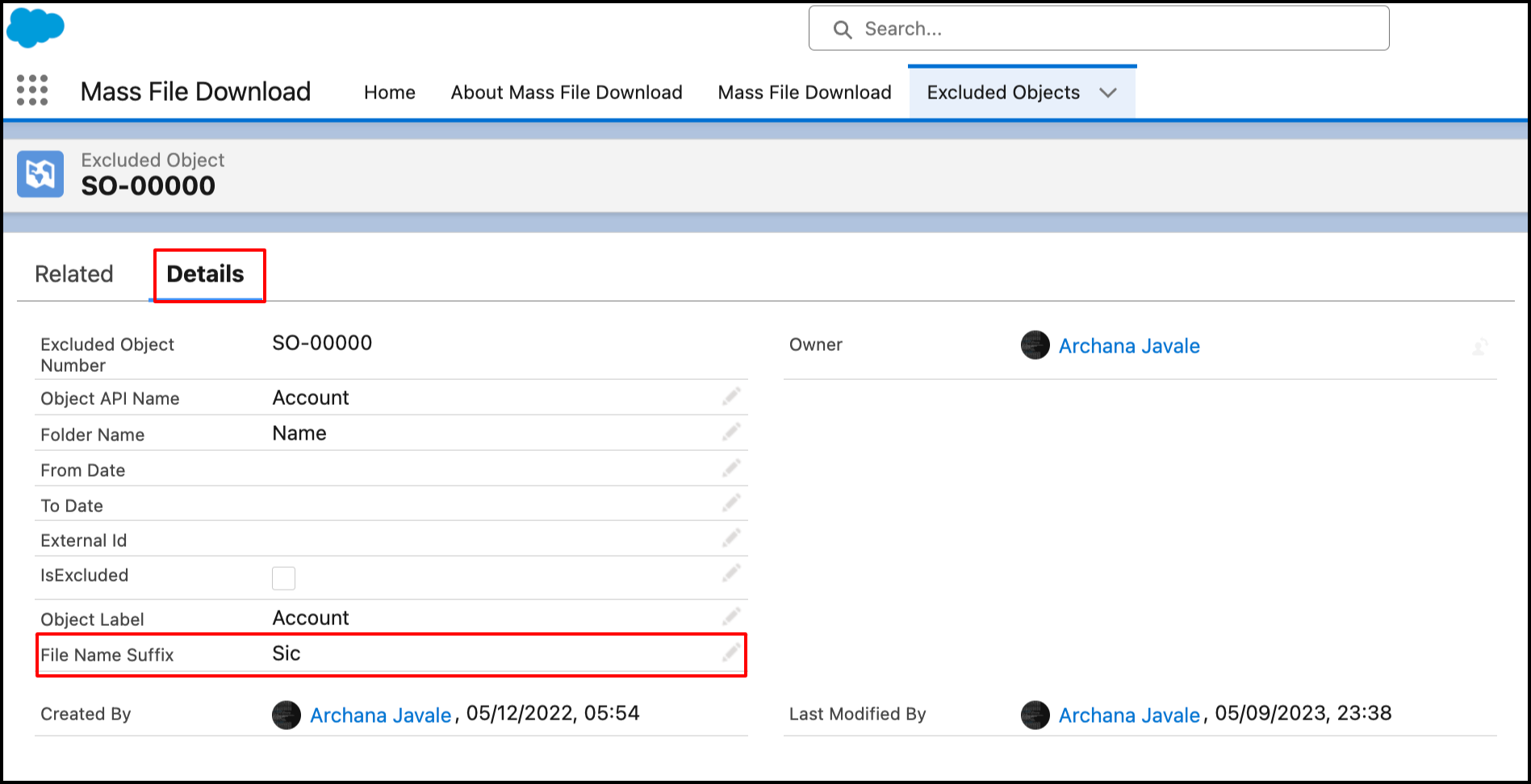Edit From Date with pencil icon
The width and height of the screenshot is (1531, 784).
[x=731, y=468]
